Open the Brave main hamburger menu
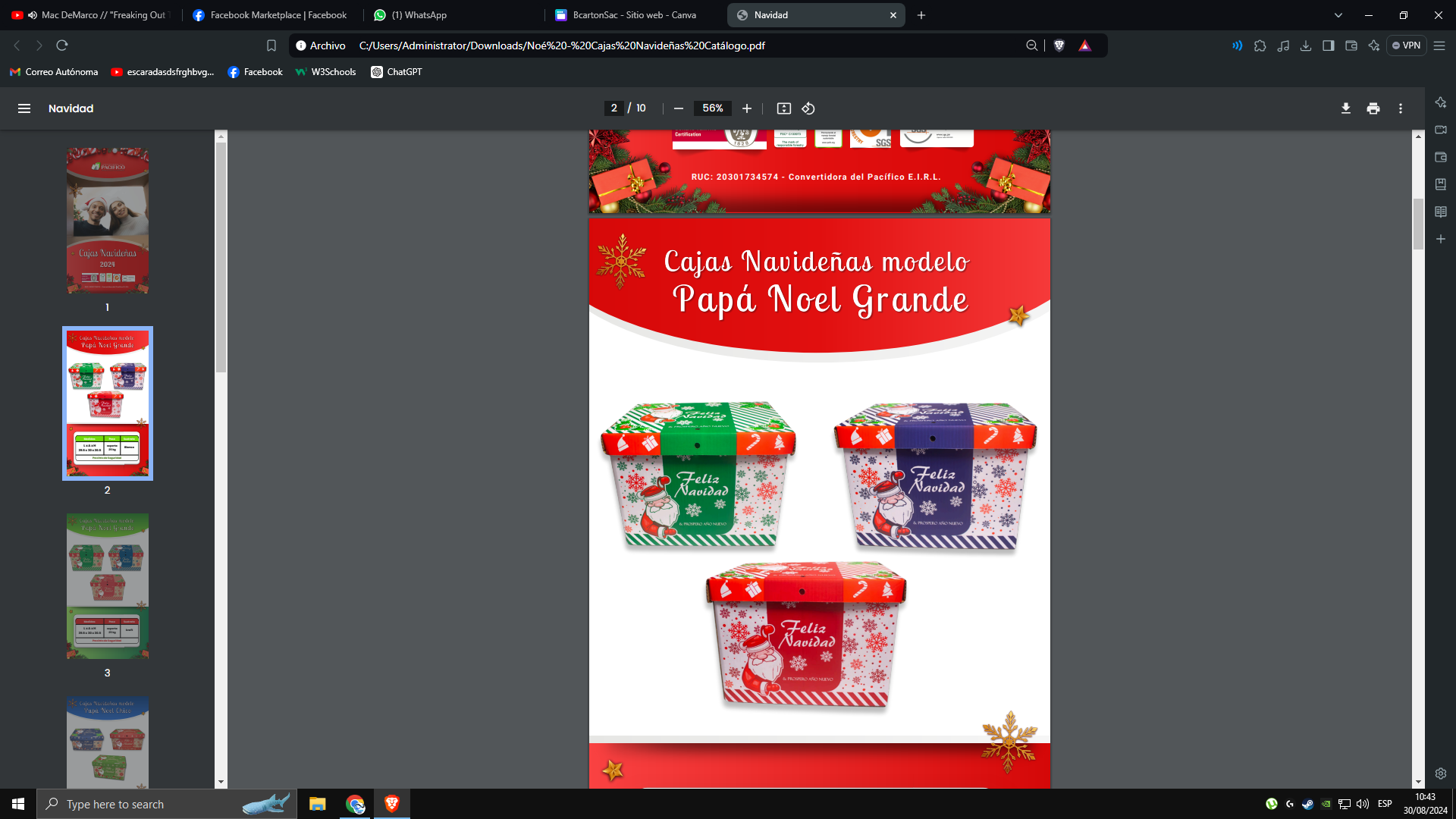Image resolution: width=1456 pixels, height=819 pixels. pos(1439,45)
